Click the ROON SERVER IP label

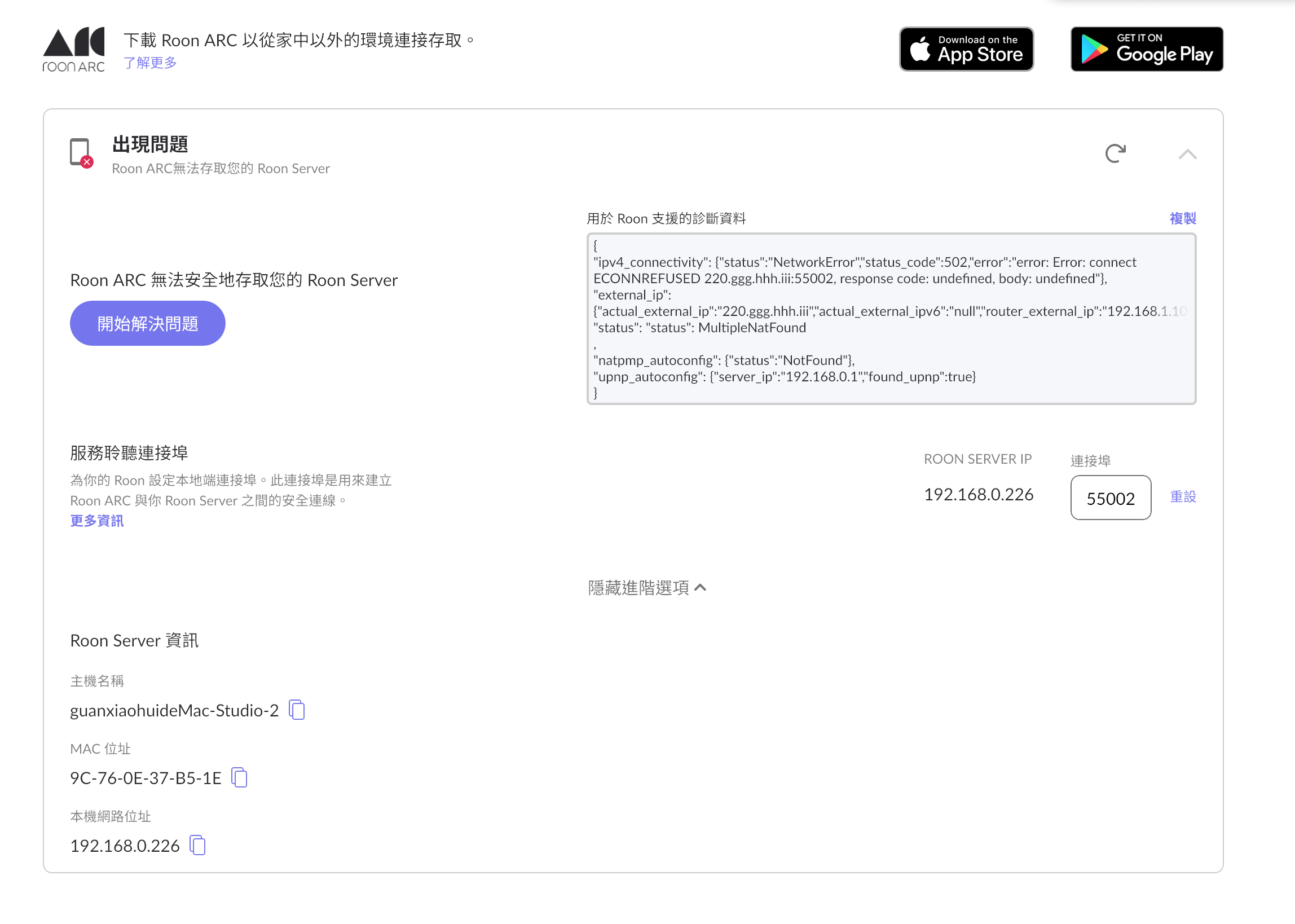pos(977,459)
